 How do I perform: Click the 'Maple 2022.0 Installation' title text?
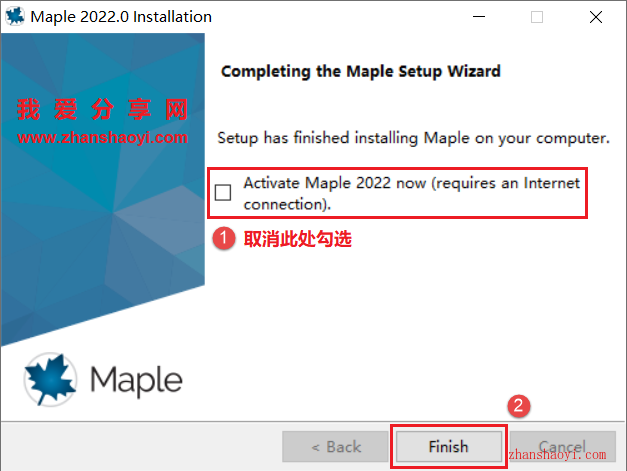click(x=121, y=17)
